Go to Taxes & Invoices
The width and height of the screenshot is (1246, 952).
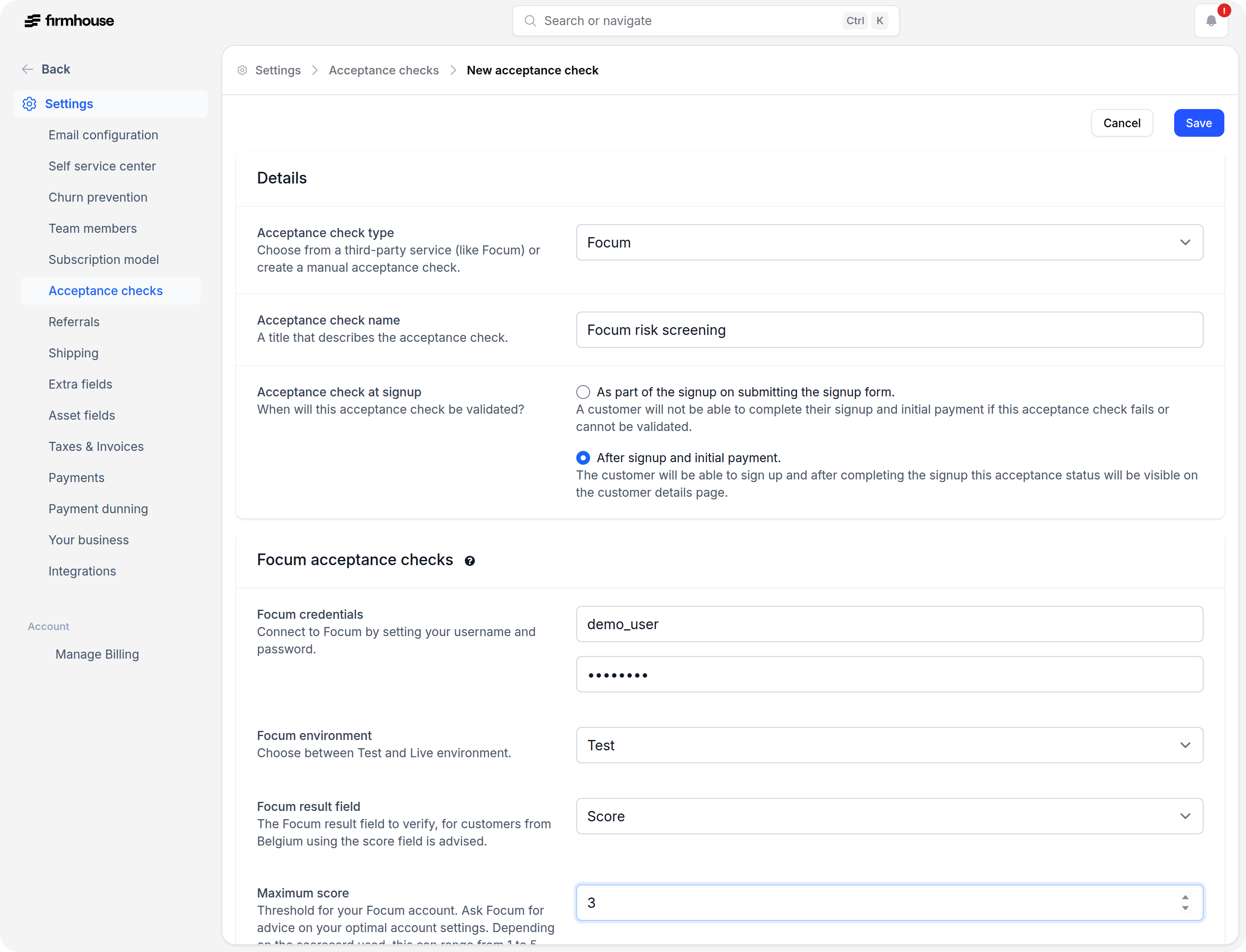click(96, 447)
